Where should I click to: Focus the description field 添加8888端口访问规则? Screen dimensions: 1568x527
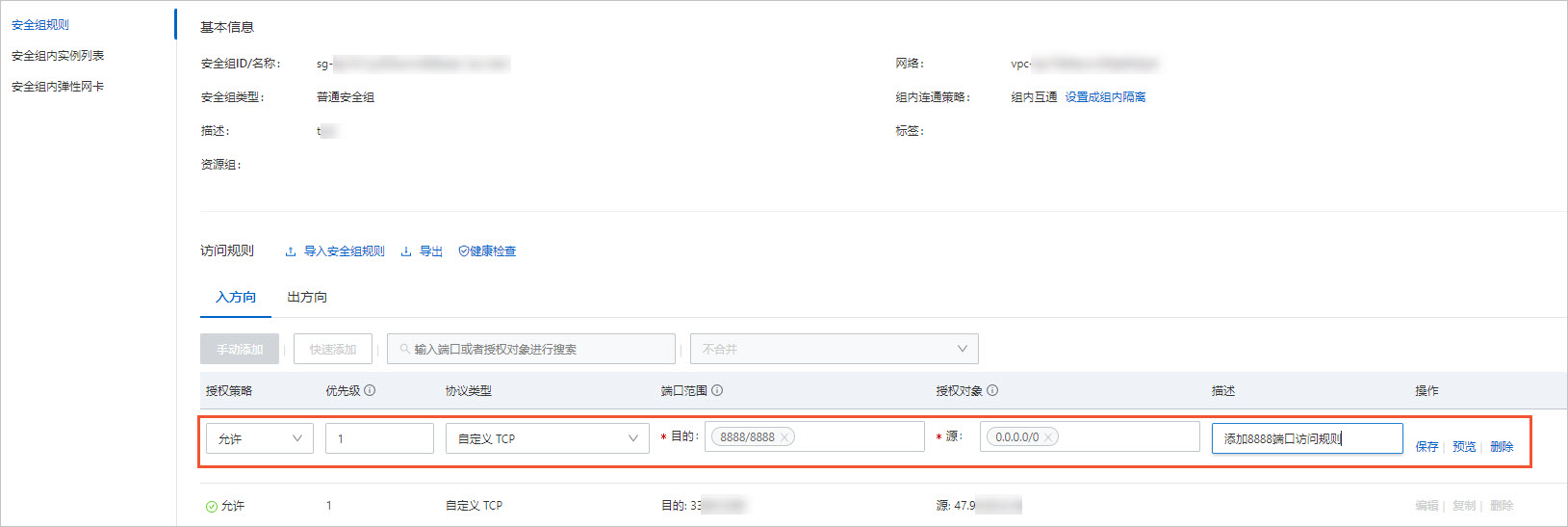coord(1307,438)
